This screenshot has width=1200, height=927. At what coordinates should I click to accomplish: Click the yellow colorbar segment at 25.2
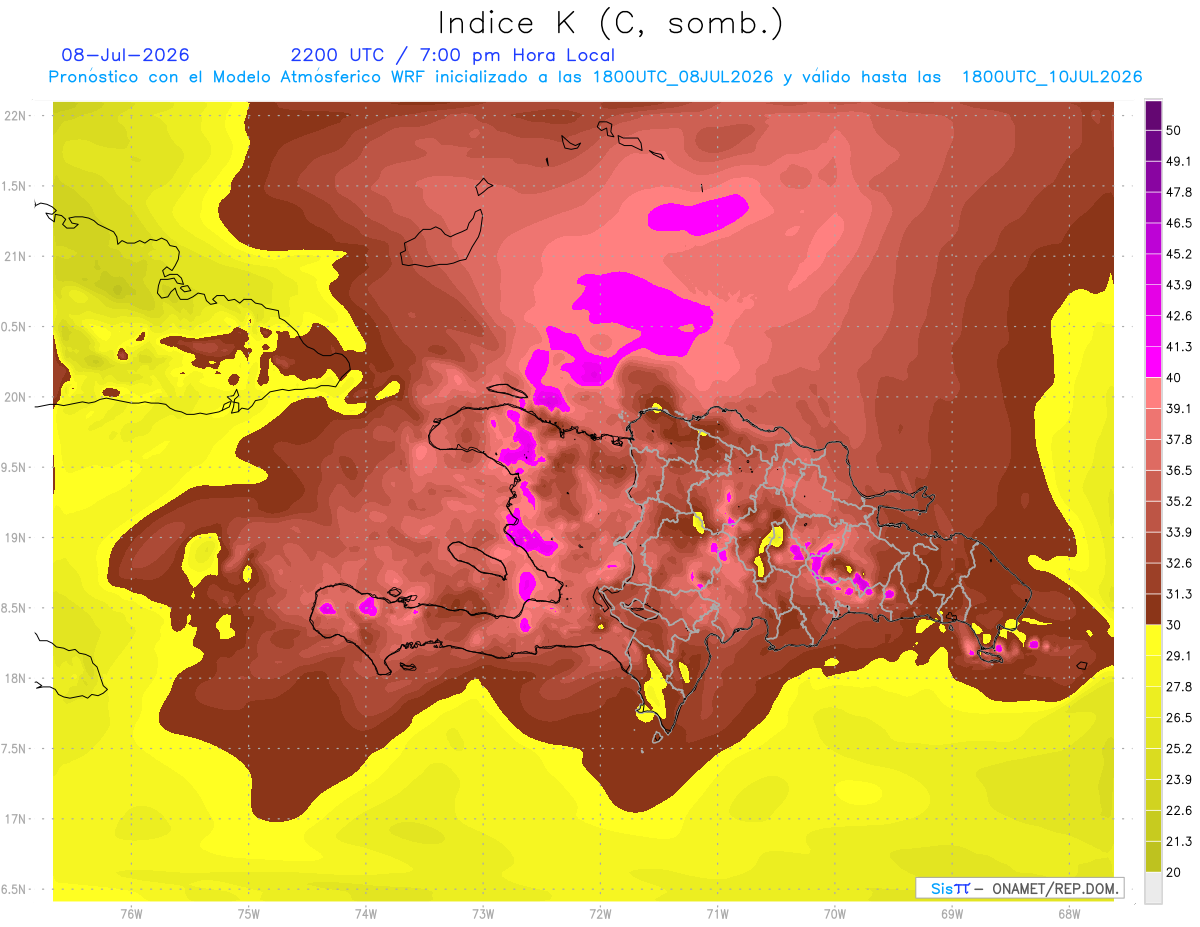pyautogui.click(x=1153, y=764)
